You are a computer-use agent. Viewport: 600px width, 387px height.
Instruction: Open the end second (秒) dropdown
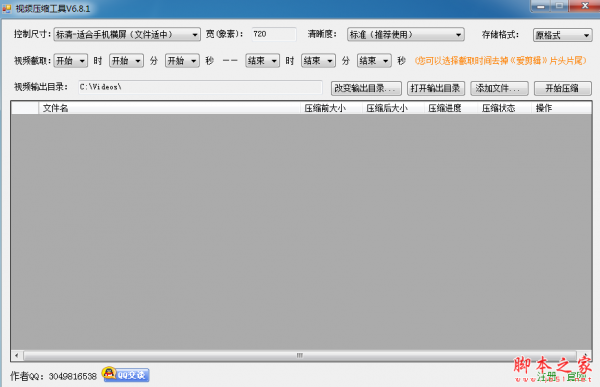point(374,60)
